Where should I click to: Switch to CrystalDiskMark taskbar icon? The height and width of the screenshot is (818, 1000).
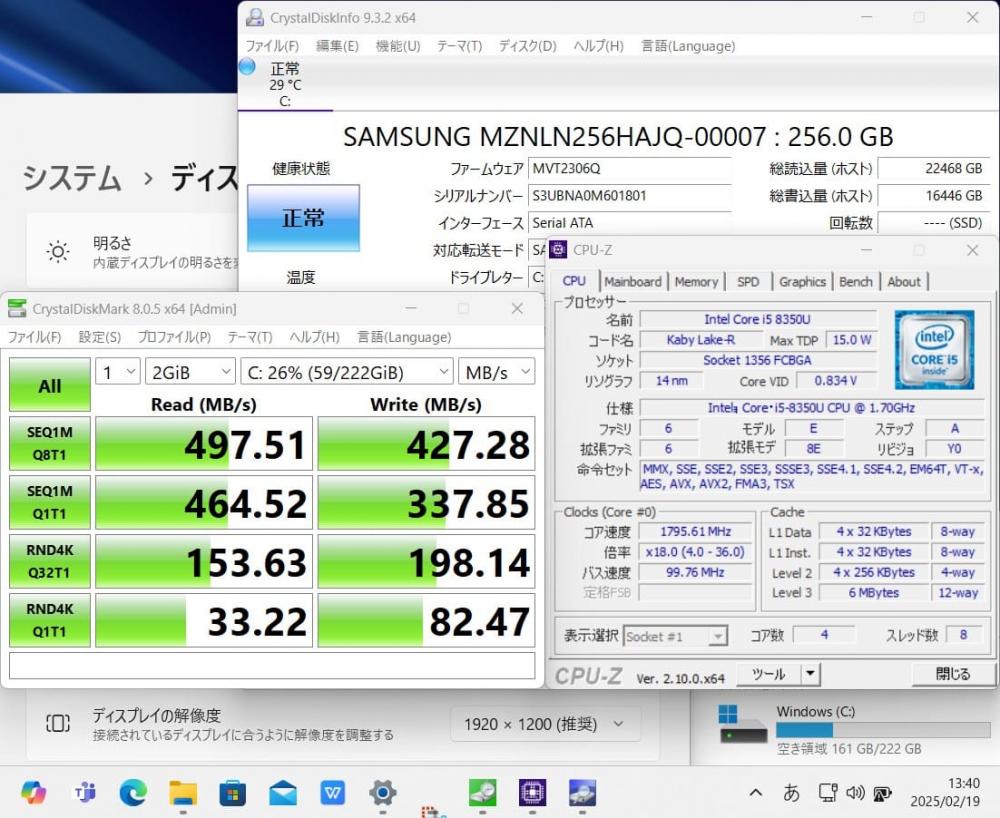(x=483, y=793)
